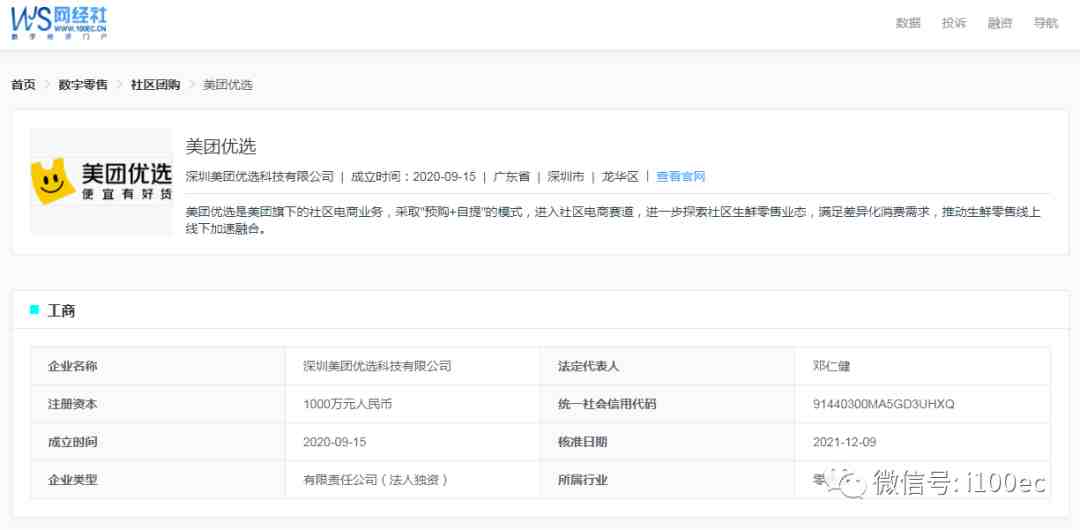The image size is (1080, 530).
Task: Click 深圳市 location text
Action: tap(565, 176)
